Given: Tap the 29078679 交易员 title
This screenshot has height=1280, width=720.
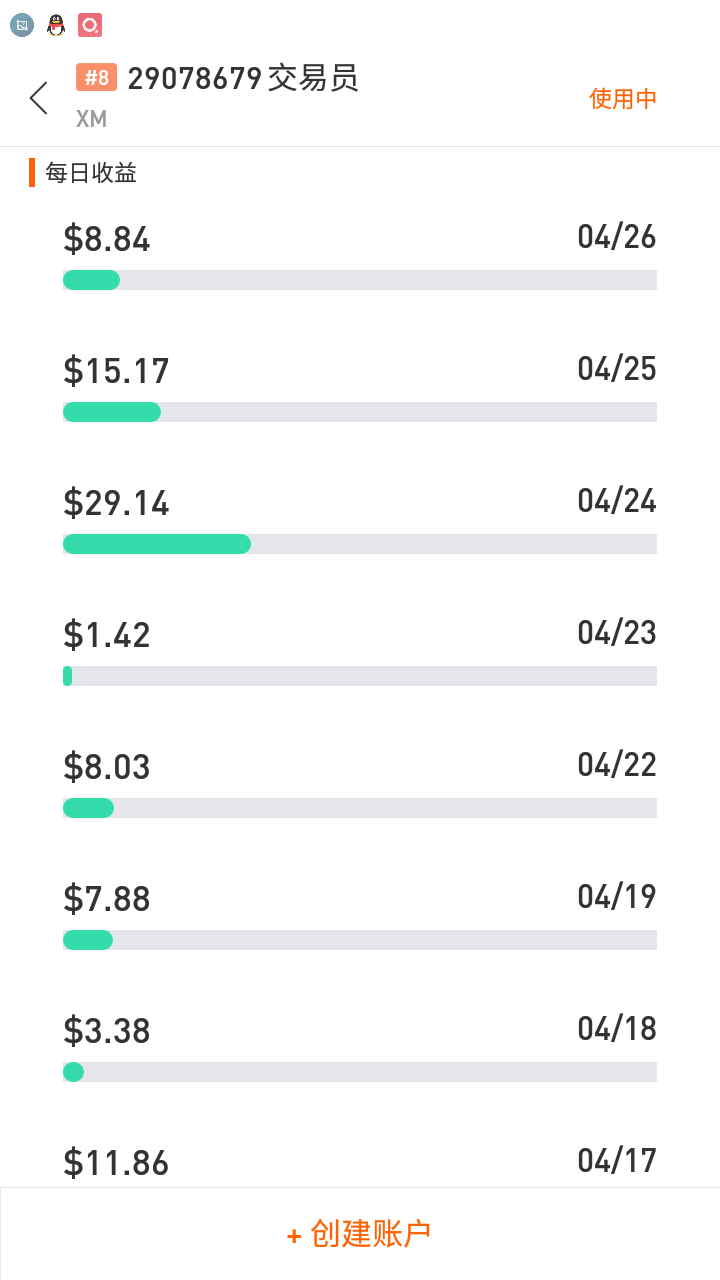Looking at the screenshot, I should pyautogui.click(x=243, y=78).
